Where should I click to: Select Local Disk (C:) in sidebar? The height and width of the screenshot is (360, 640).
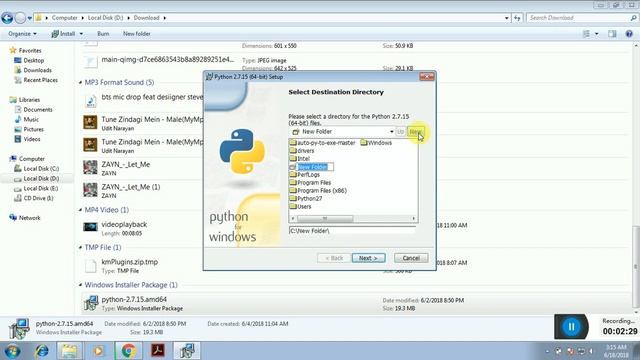point(37,169)
